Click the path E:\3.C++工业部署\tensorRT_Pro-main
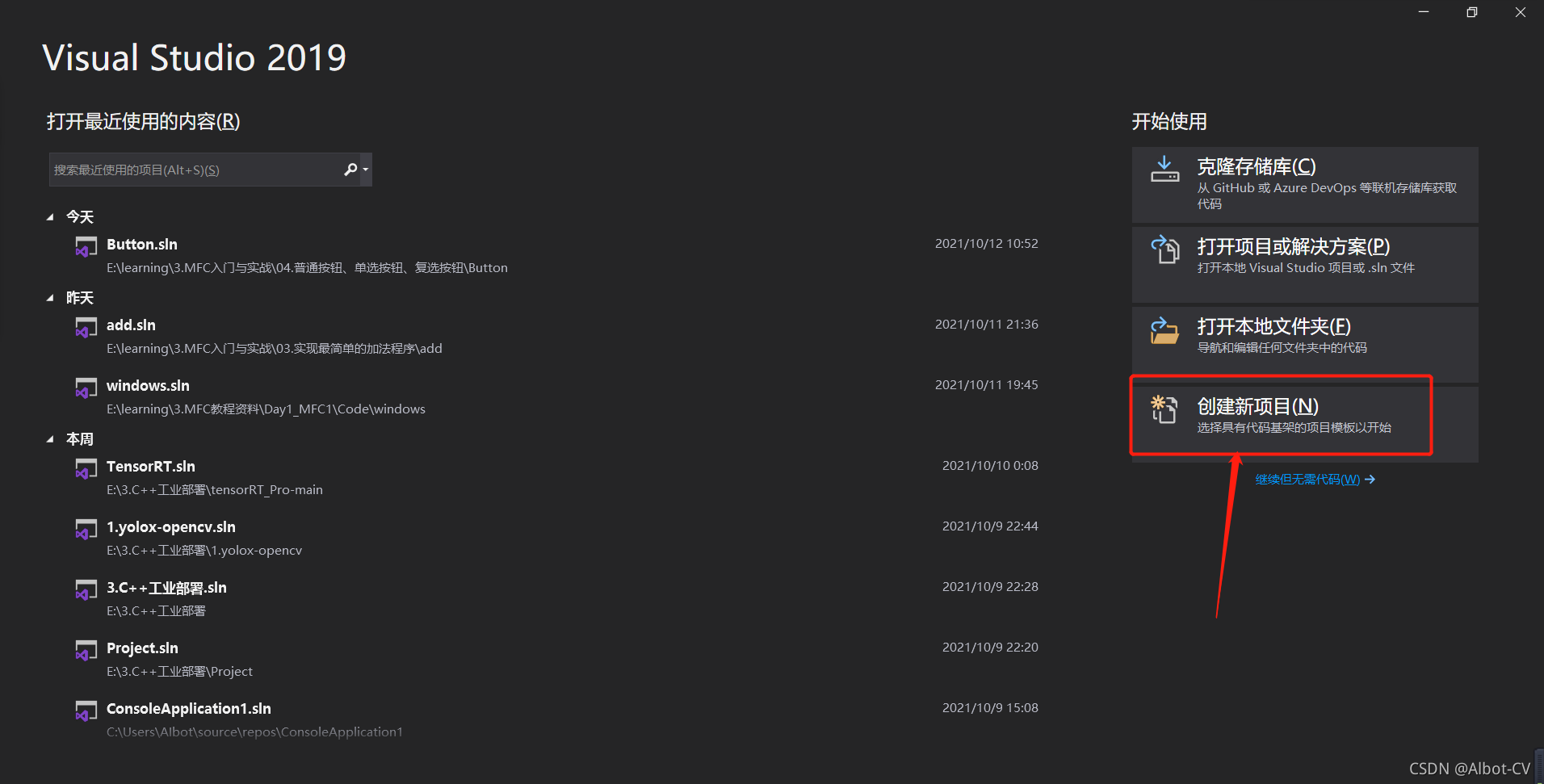Image resolution: width=1544 pixels, height=784 pixels. tap(215, 490)
